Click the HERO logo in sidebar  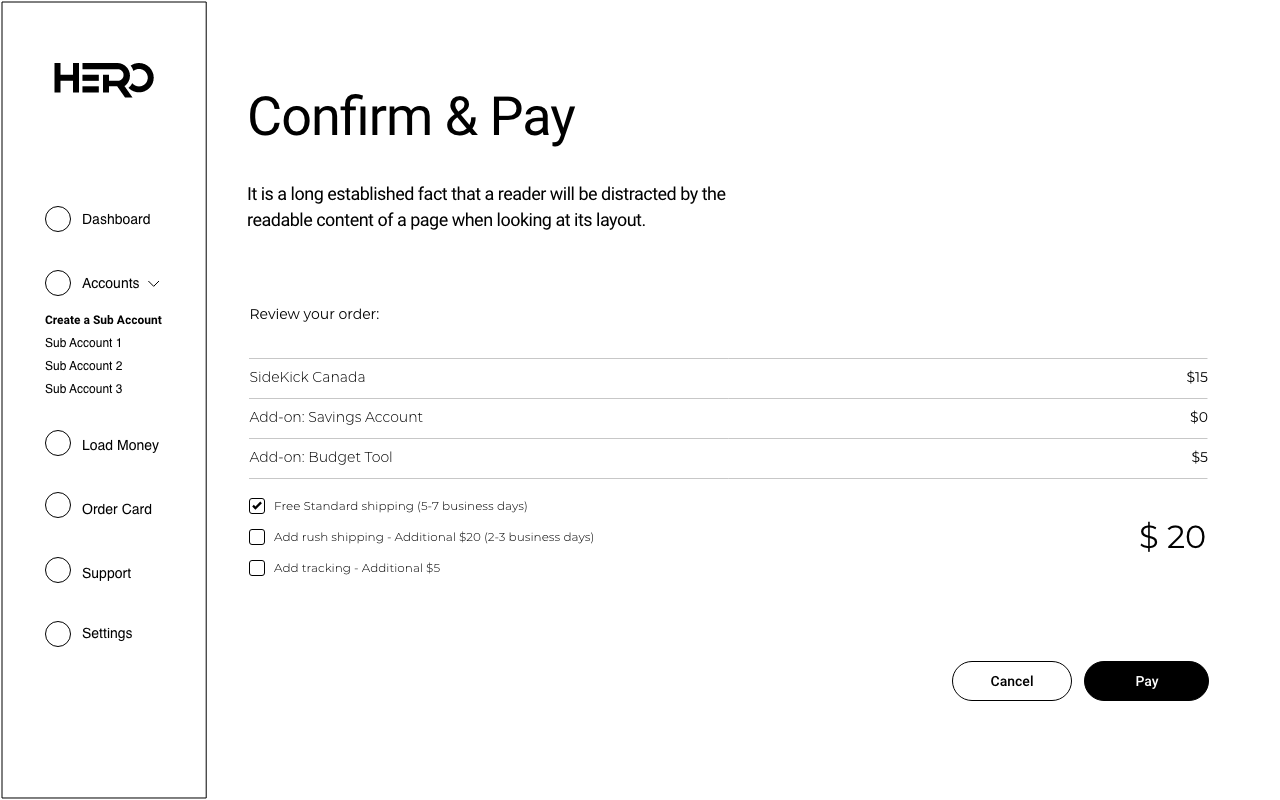(103, 79)
